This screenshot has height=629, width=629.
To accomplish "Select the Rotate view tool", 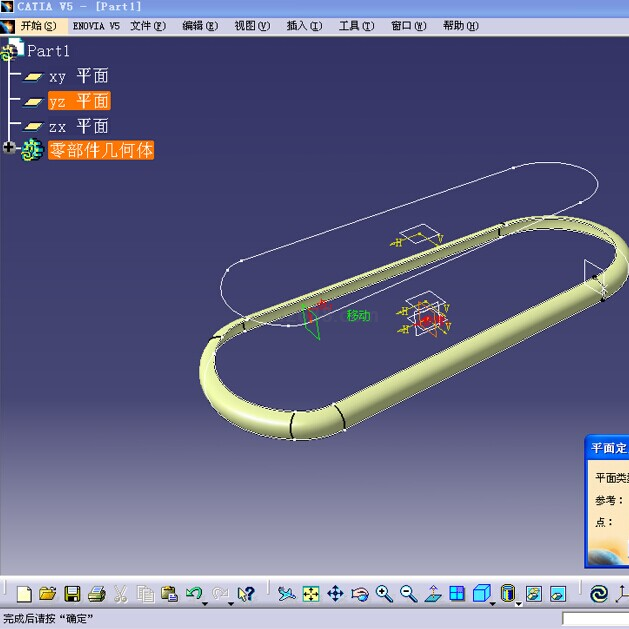I will coord(360,594).
